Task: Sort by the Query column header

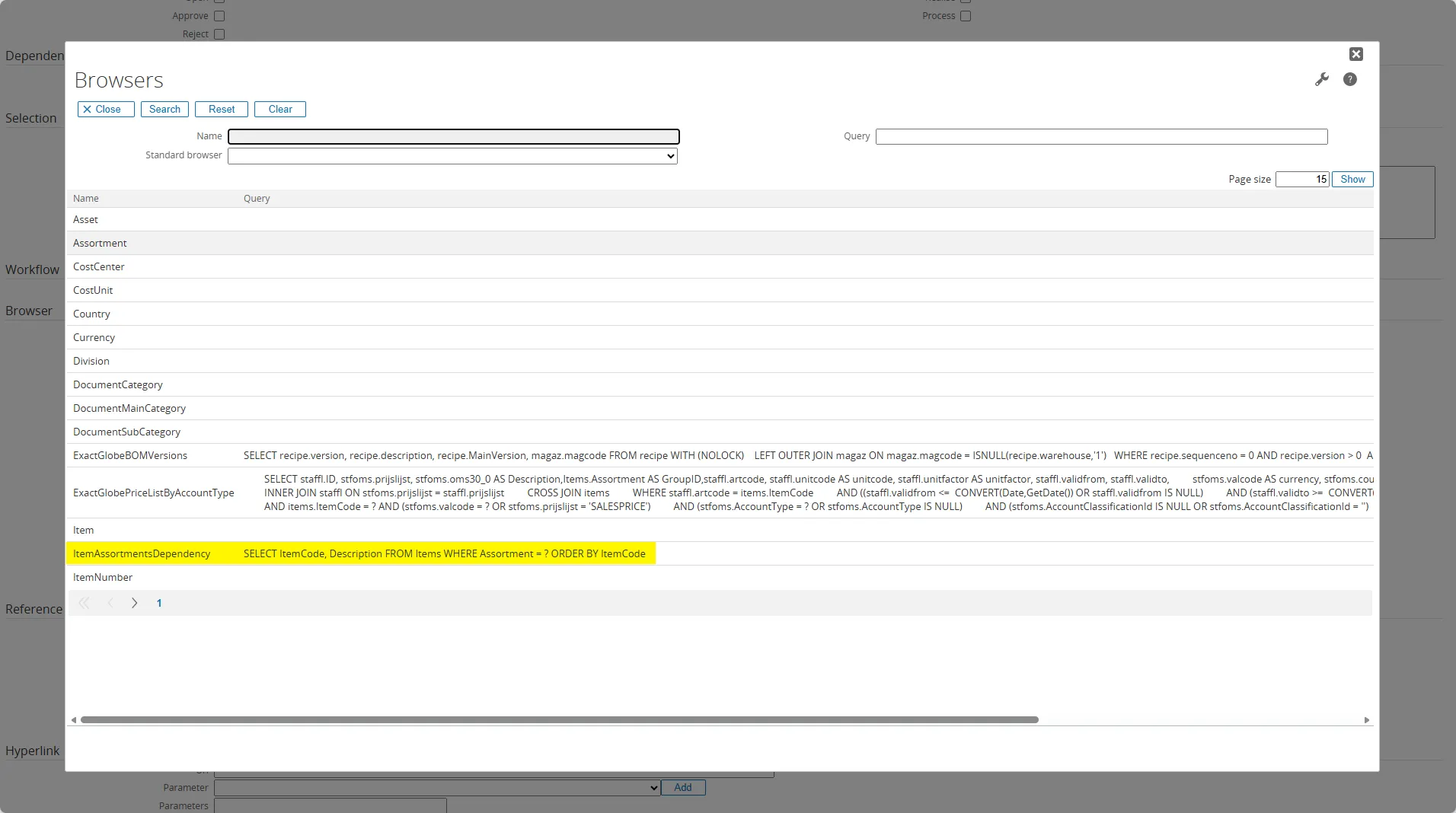Action: click(257, 199)
